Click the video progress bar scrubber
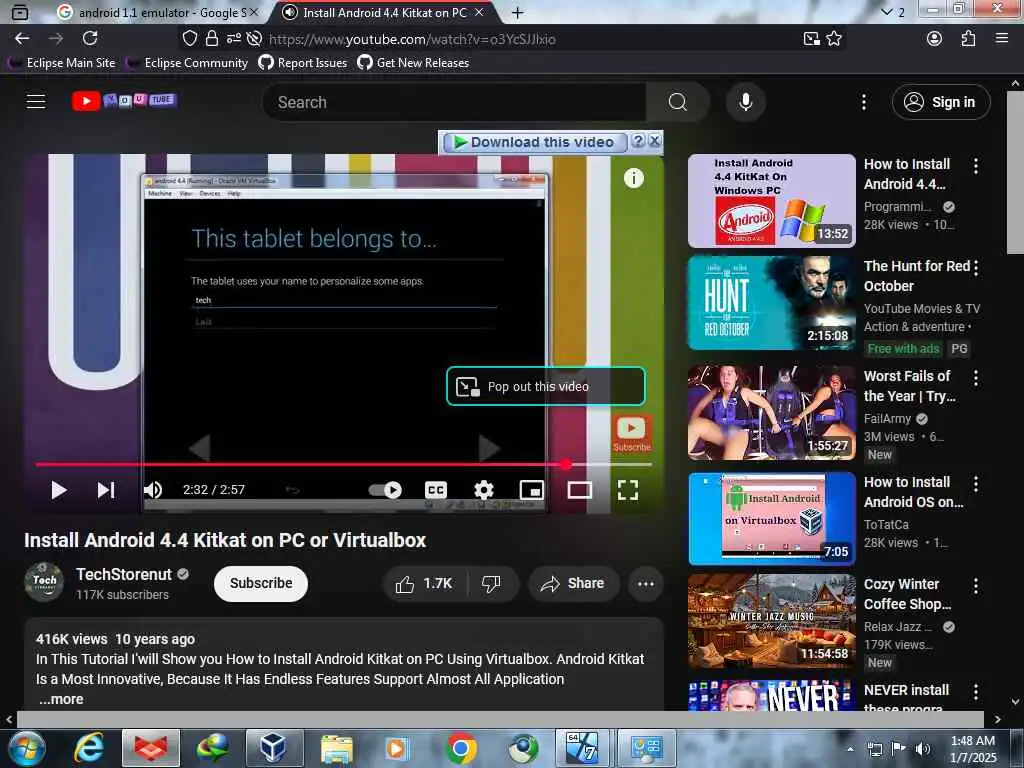Screen dimensions: 1024x768 coord(566,464)
